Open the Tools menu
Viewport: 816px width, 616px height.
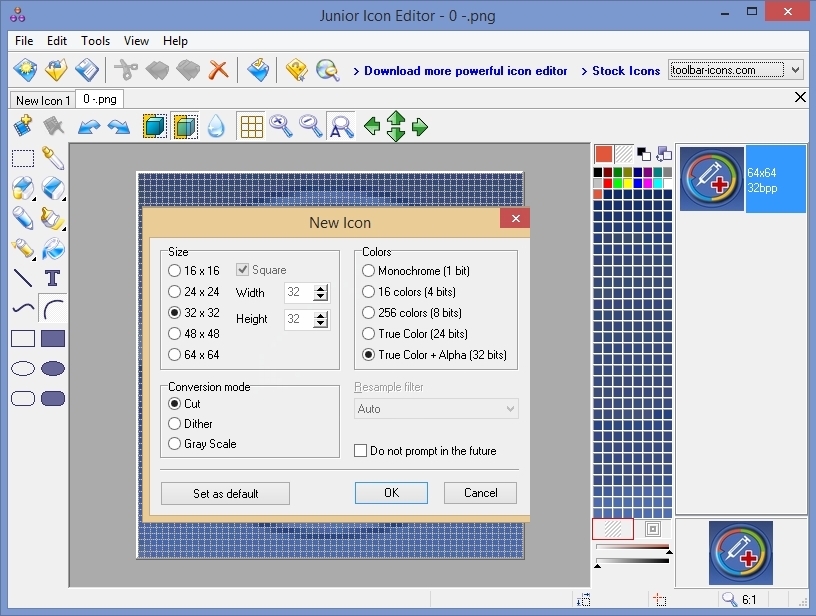click(95, 41)
